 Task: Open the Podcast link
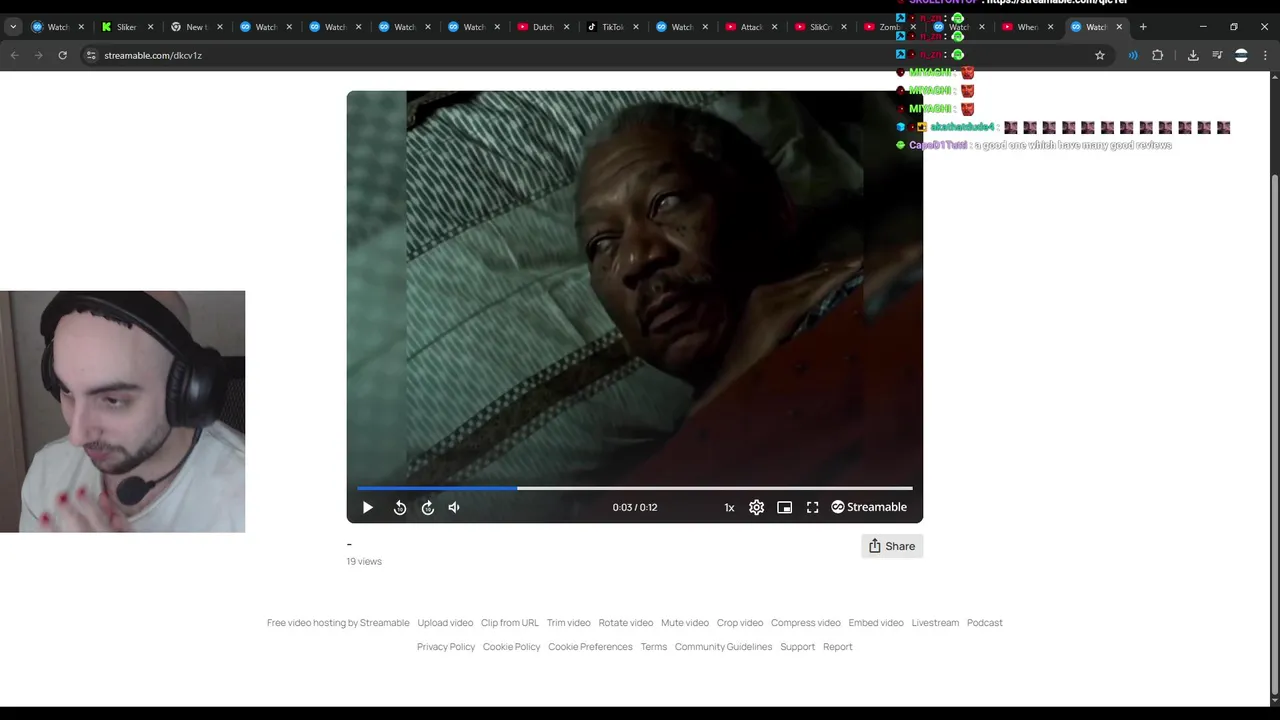pos(984,622)
